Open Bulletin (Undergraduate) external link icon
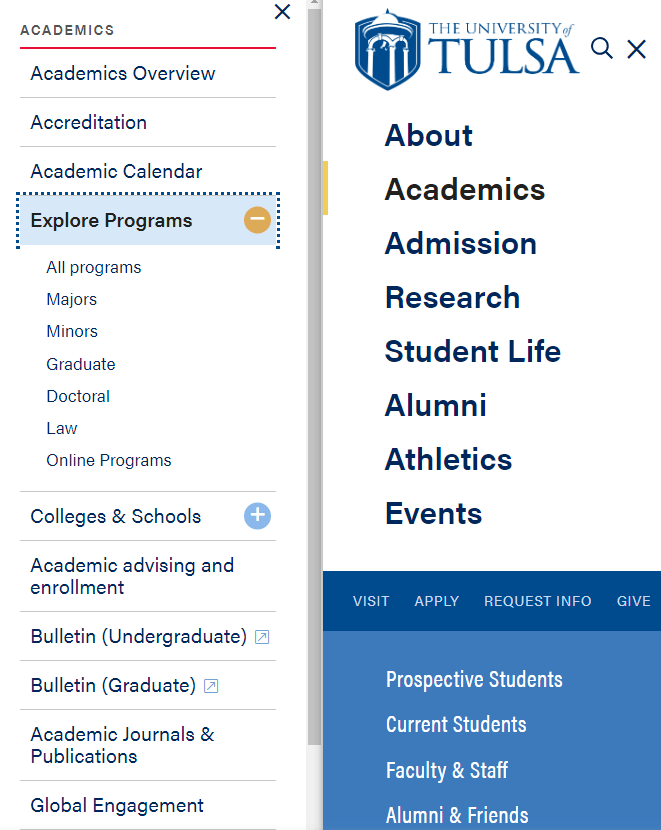 [261, 637]
